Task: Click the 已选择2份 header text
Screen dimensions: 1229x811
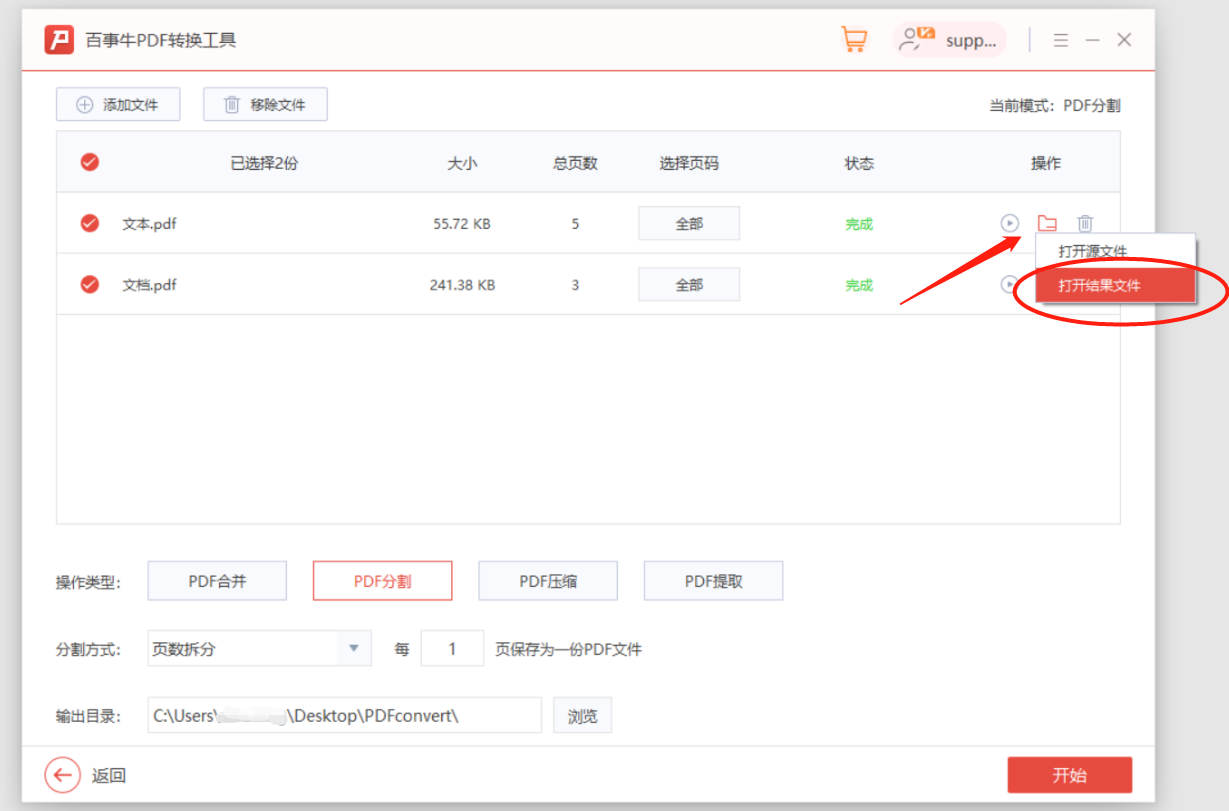Action: tap(264, 163)
